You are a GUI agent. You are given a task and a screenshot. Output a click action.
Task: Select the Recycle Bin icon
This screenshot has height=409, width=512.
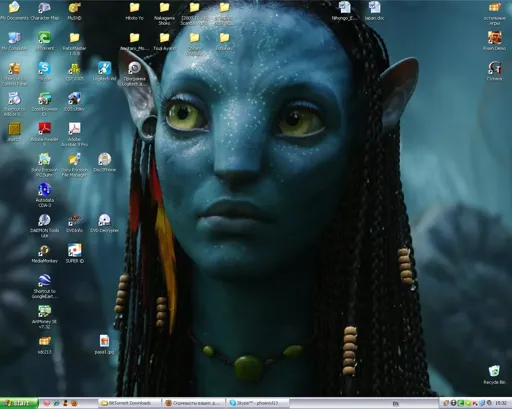pyautogui.click(x=494, y=375)
